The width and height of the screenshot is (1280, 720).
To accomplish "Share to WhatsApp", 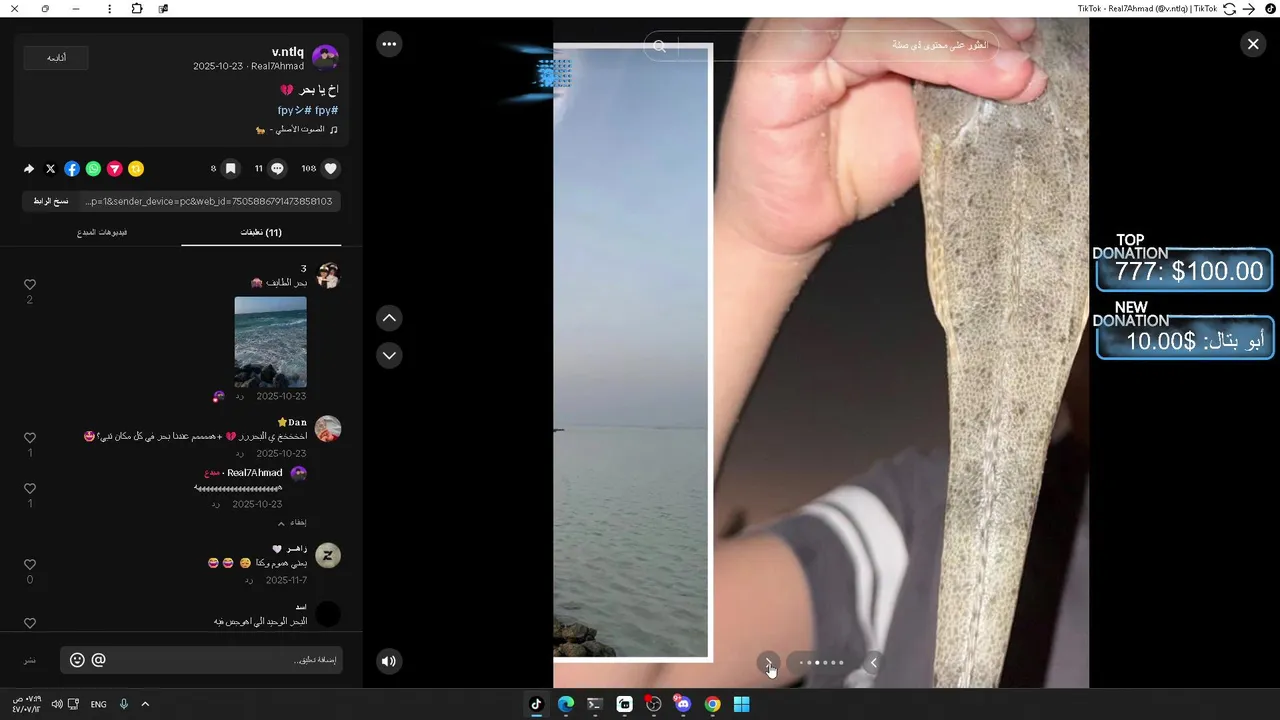I will pyautogui.click(x=93, y=169).
